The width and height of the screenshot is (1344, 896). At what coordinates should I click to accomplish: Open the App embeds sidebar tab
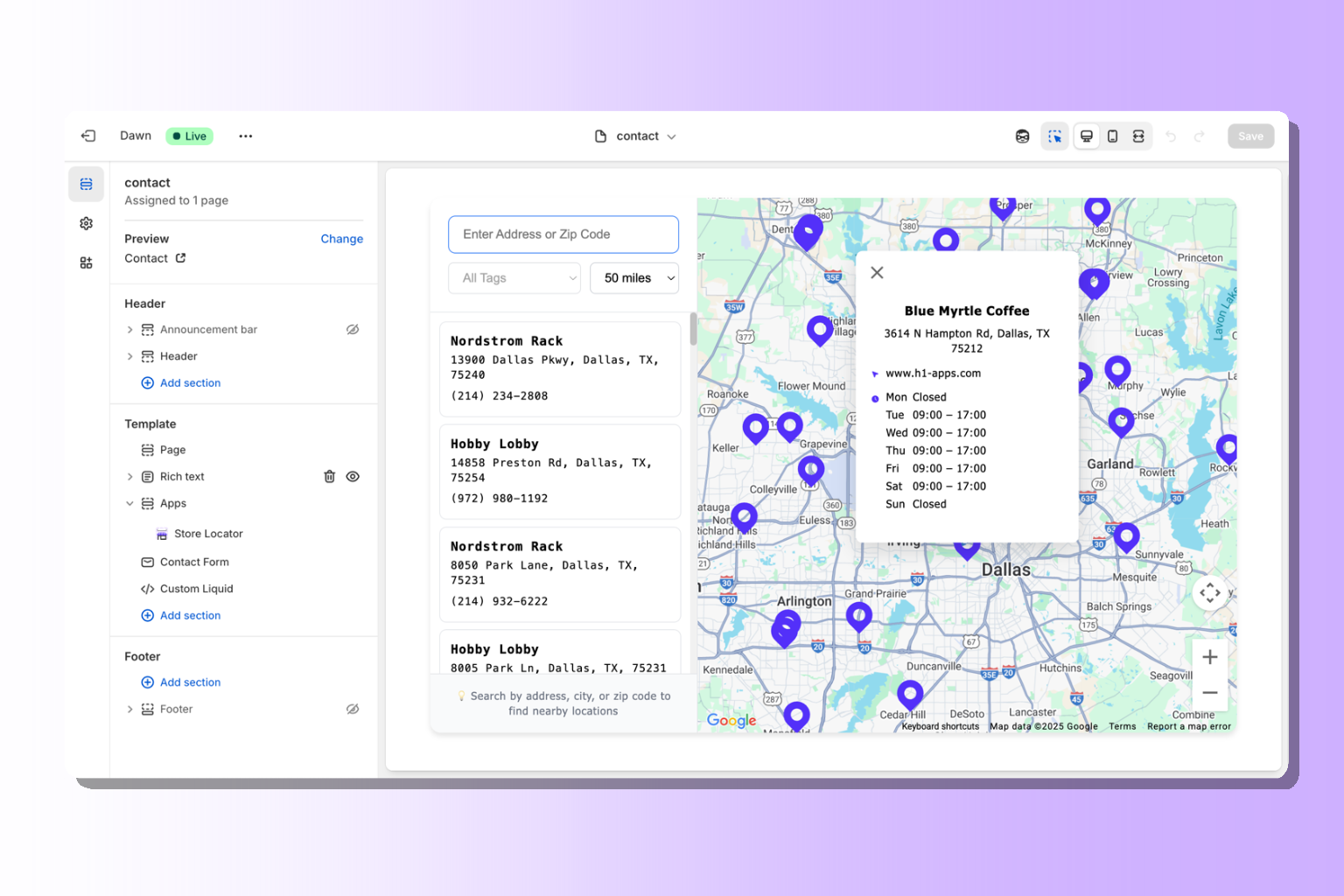click(86, 262)
